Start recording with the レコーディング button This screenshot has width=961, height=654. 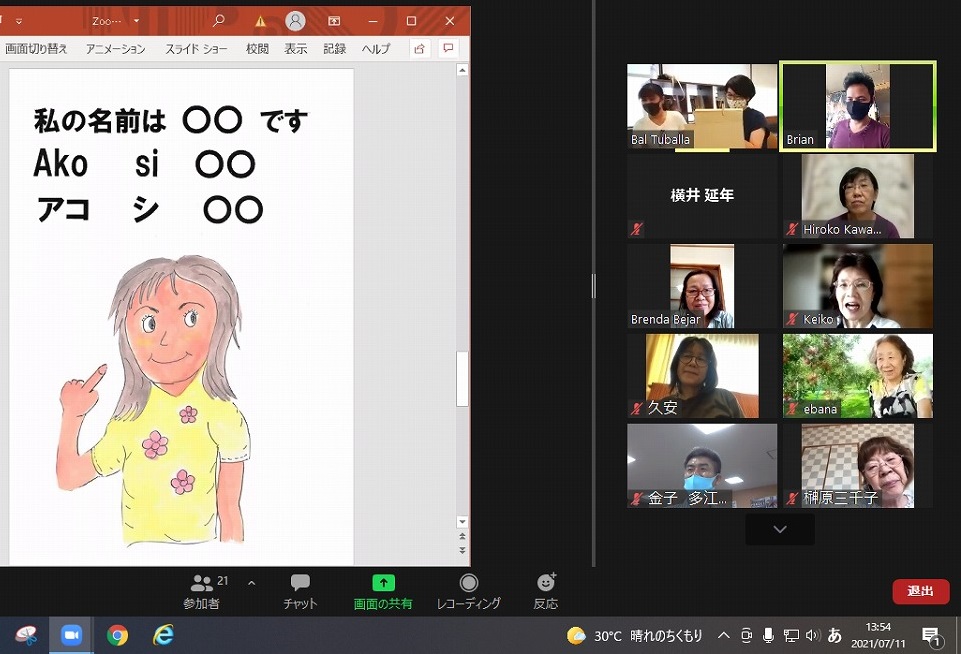point(468,591)
